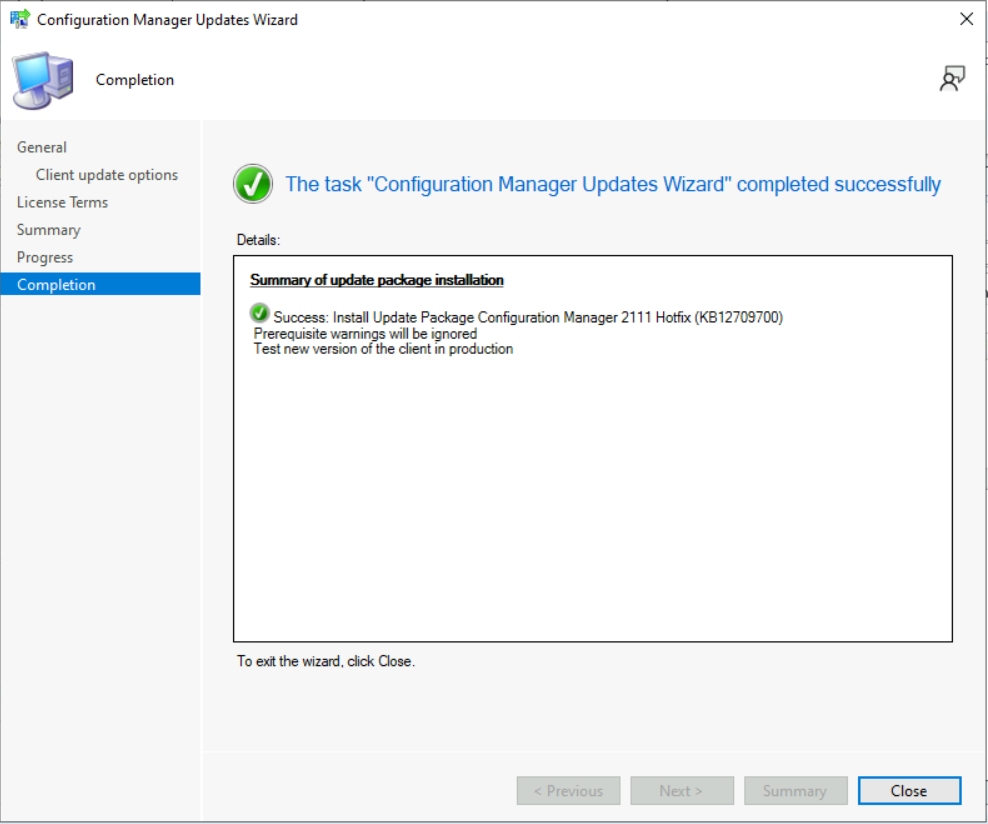Select the highlighted Completion step

[x=101, y=284]
